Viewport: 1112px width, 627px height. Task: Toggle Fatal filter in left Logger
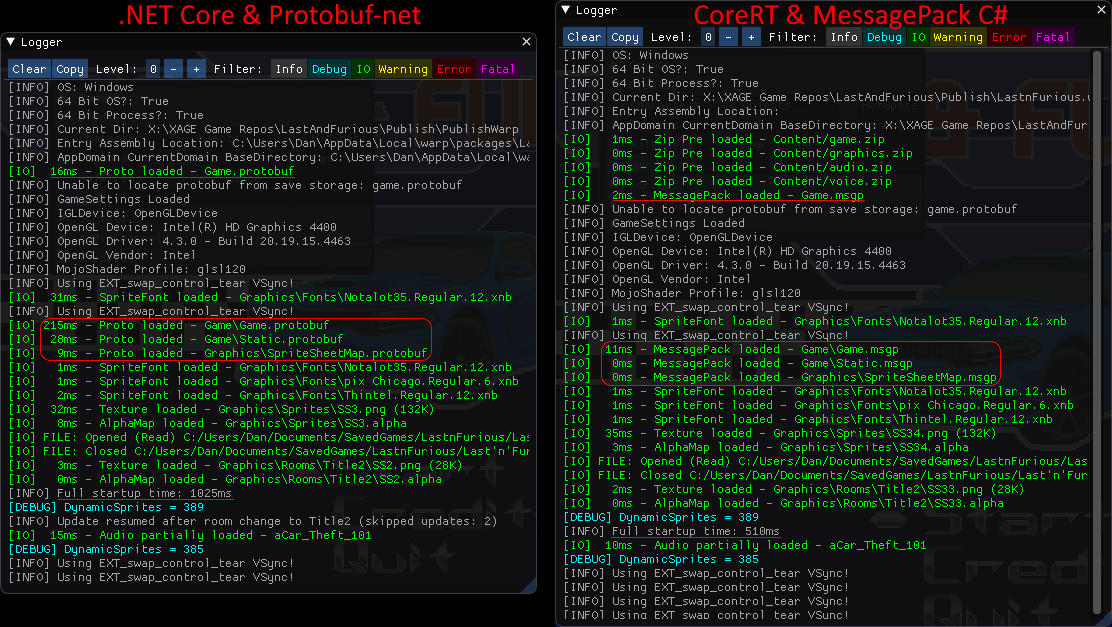coord(497,69)
